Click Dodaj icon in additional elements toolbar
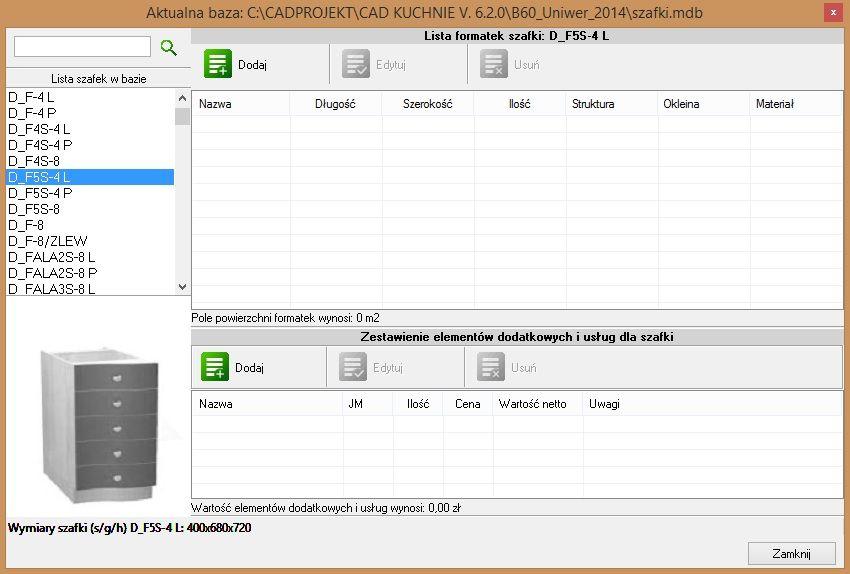Screen dimensions: 850x574 pyautogui.click(x=215, y=367)
